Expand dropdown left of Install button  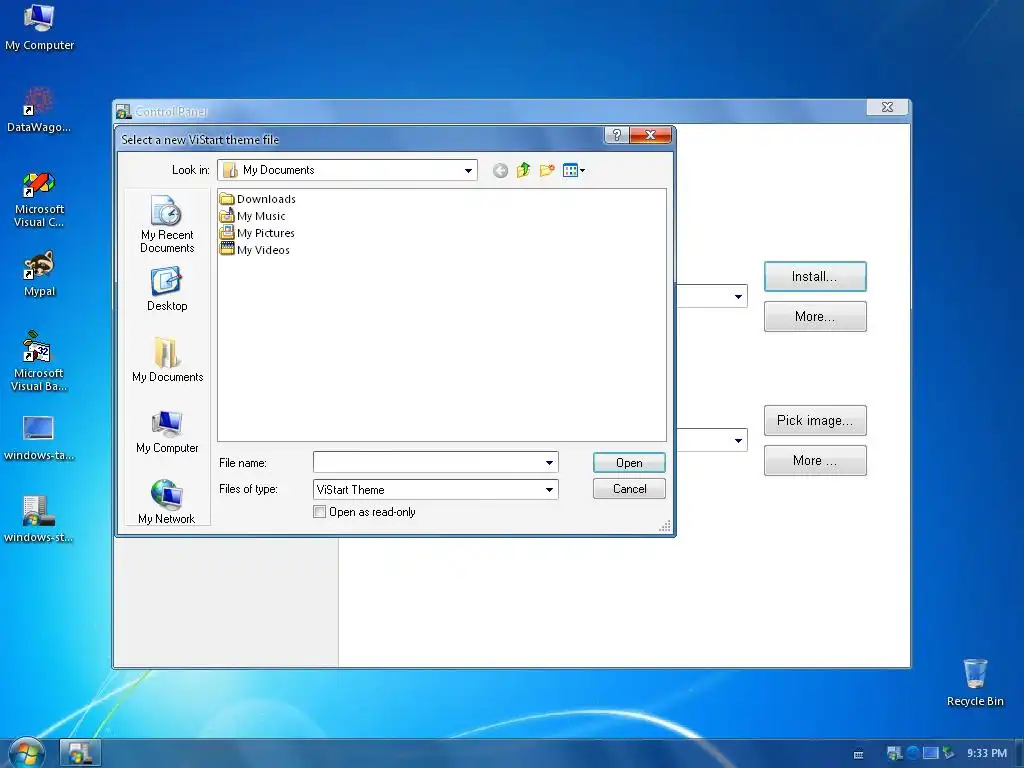(738, 296)
